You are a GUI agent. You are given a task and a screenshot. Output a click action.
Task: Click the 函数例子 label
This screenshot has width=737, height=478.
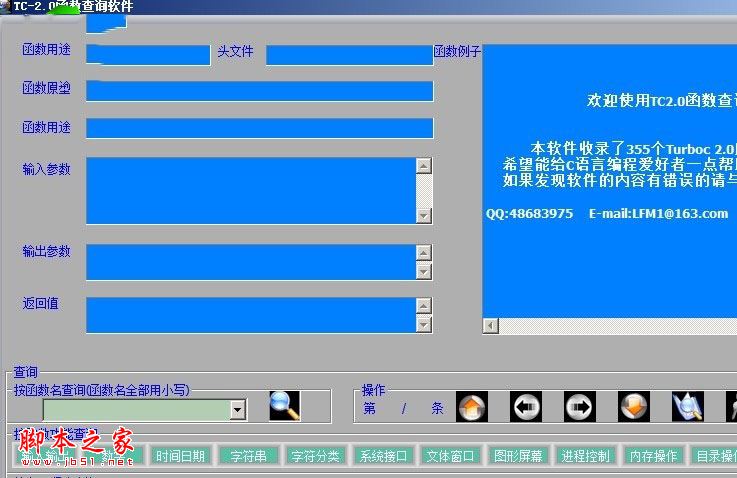pos(457,51)
